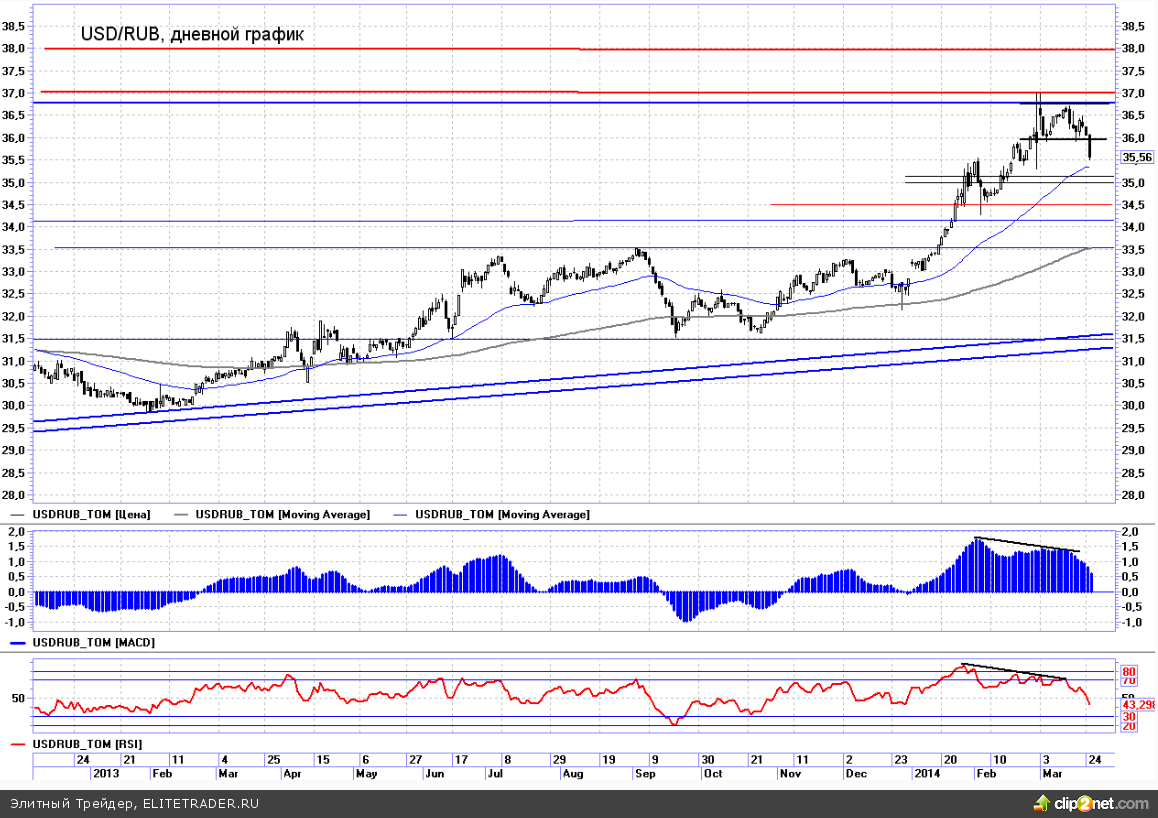
Task: Click the Oct month label
Action: coord(713,773)
